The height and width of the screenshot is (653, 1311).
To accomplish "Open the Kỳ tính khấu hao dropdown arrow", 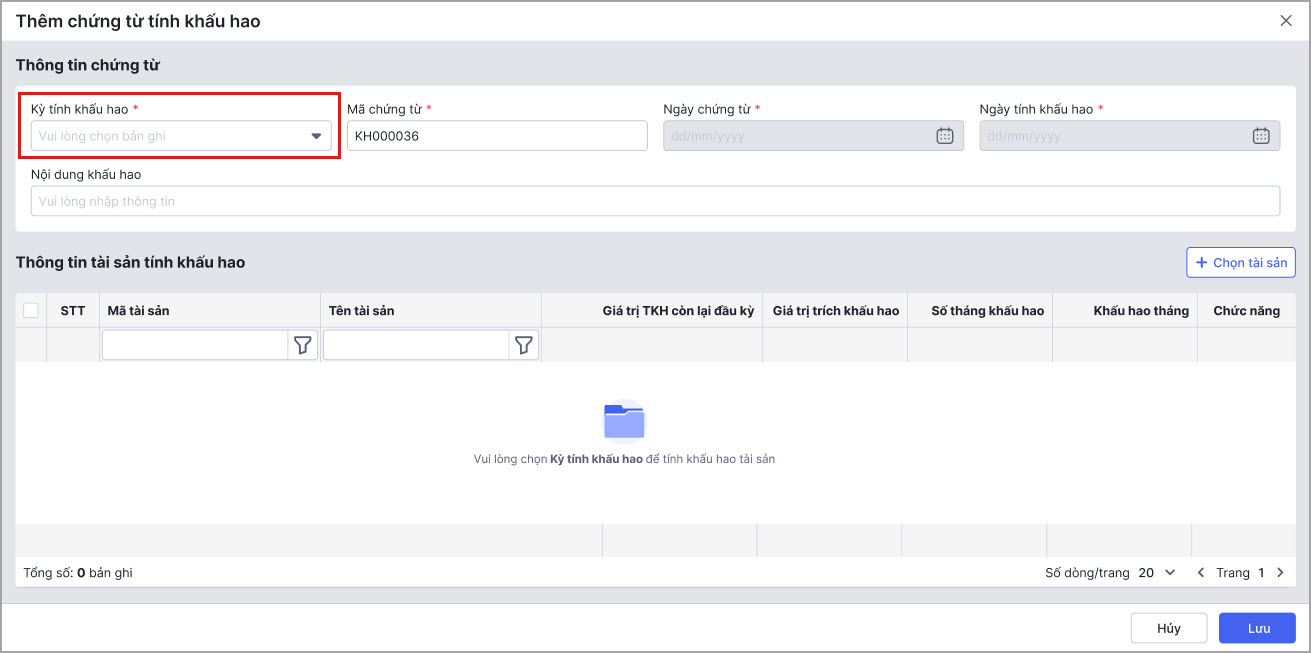I will click(316, 136).
